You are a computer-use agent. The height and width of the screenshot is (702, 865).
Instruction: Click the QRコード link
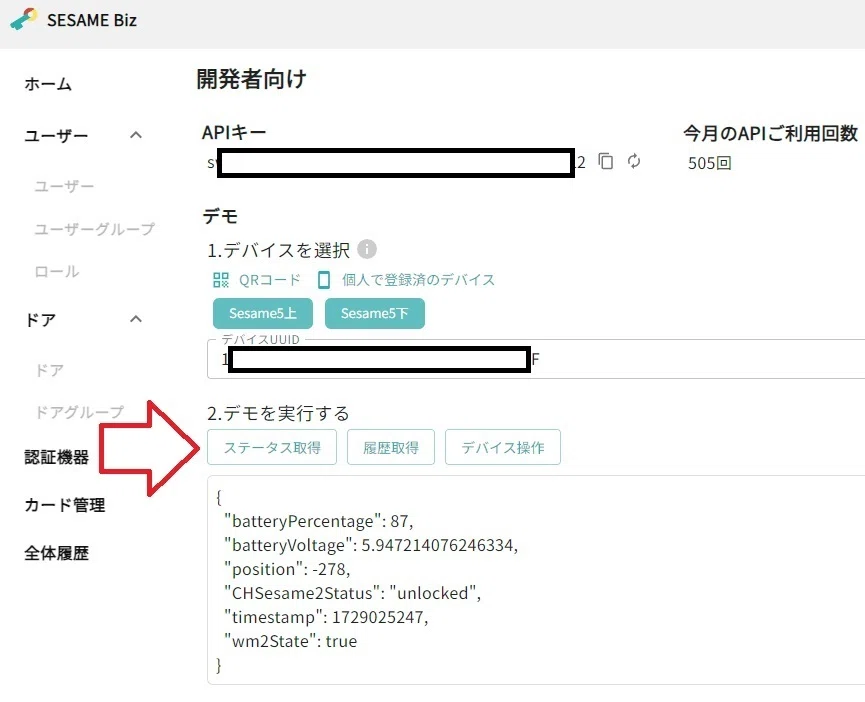[x=270, y=280]
